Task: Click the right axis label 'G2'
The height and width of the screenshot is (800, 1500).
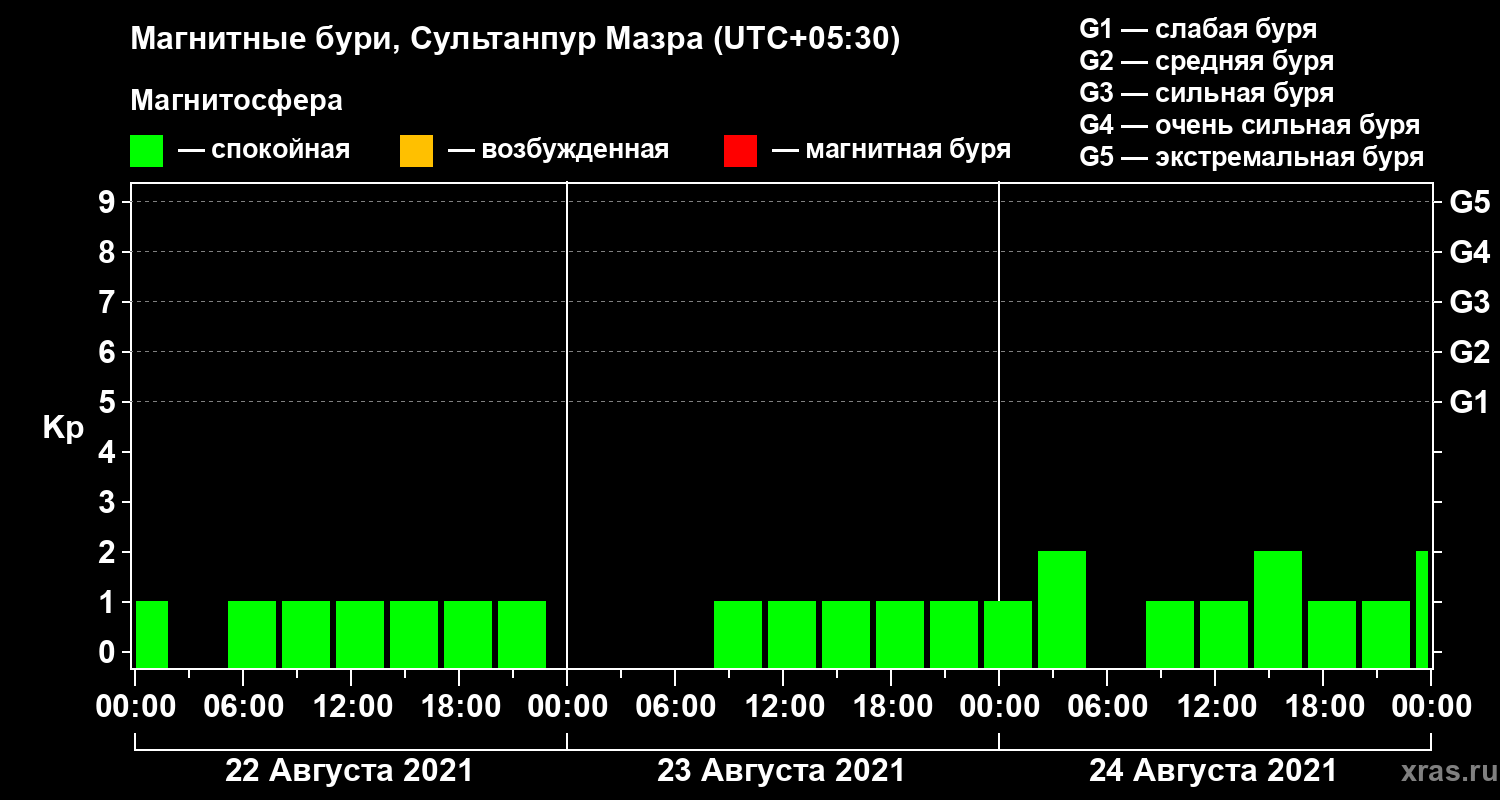Action: pos(1469,352)
